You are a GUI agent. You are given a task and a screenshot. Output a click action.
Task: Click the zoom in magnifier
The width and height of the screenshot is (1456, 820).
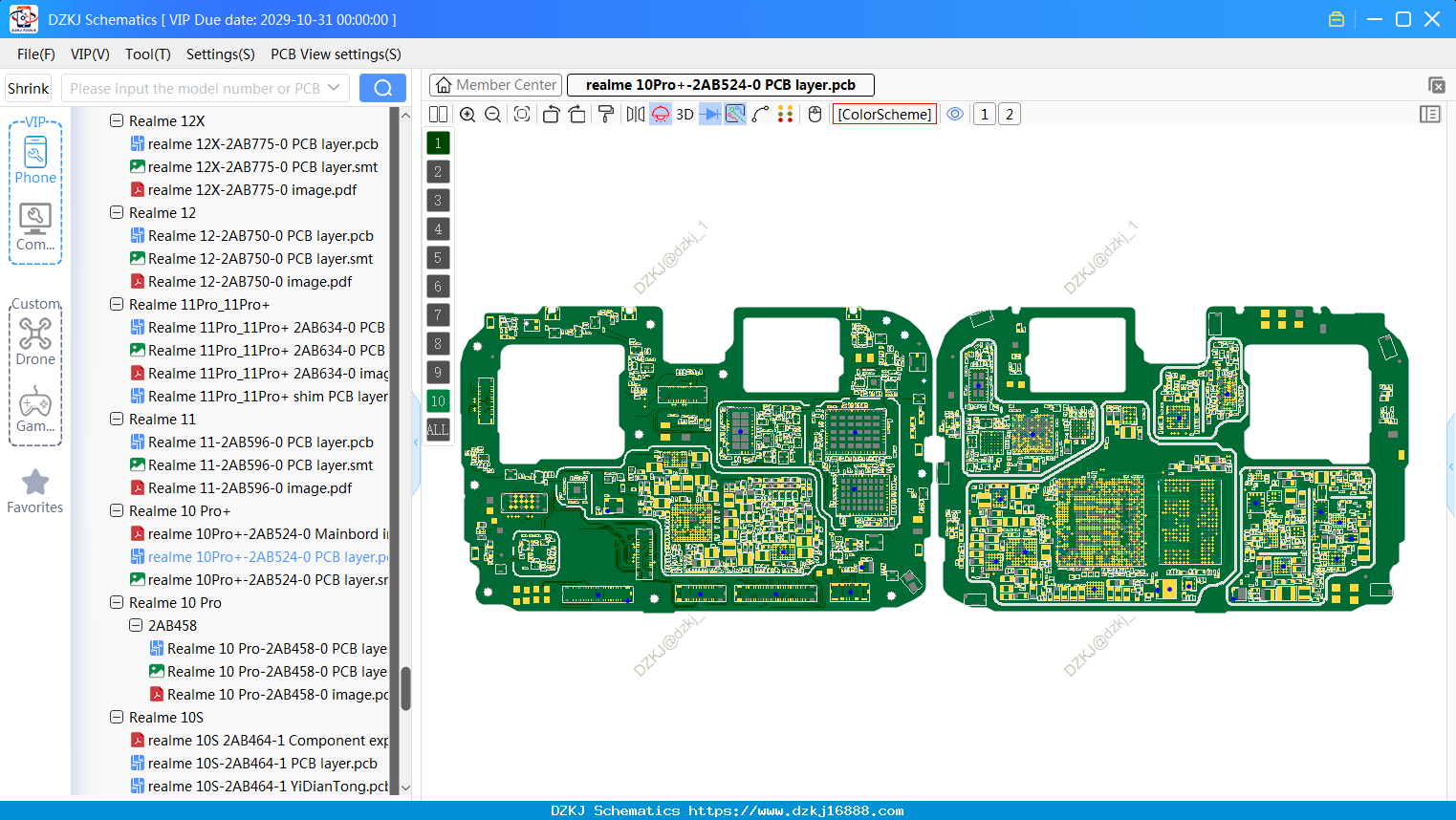tap(467, 115)
